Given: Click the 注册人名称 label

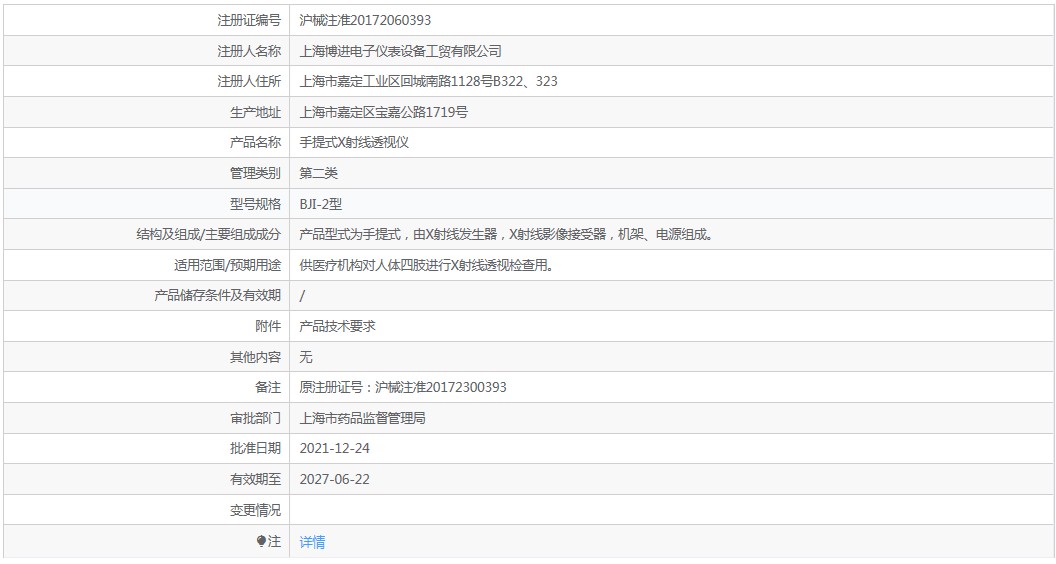Looking at the screenshot, I should click(249, 51).
